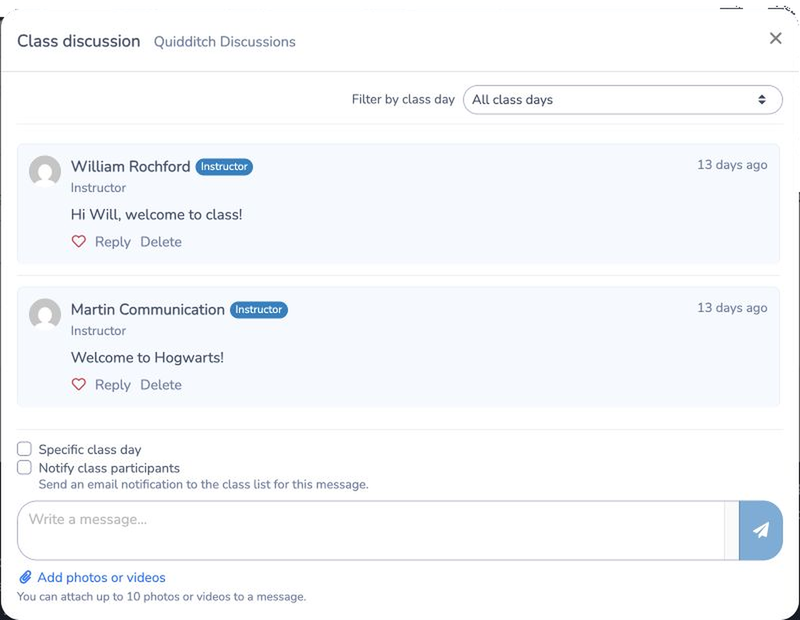800x620 pixels.
Task: Click 13 days ago on Martin's post
Action: tap(732, 308)
